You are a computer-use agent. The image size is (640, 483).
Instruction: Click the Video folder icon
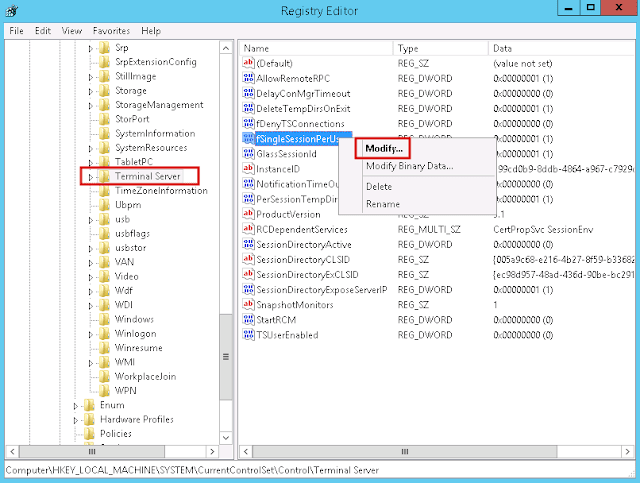pyautogui.click(x=104, y=276)
